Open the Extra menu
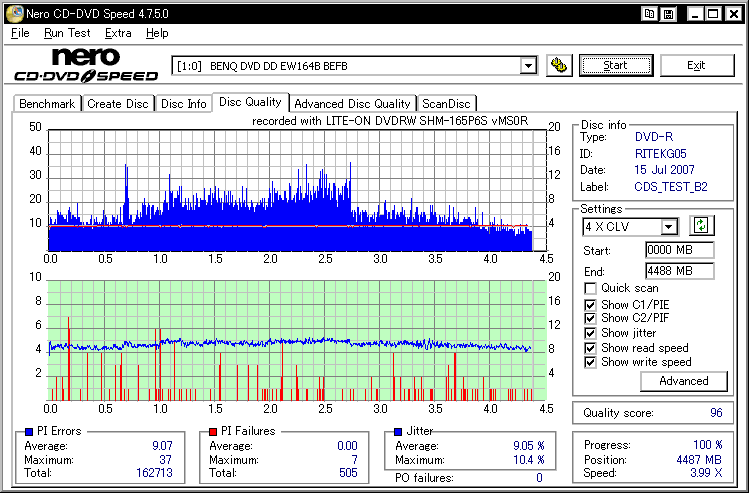 click(118, 33)
